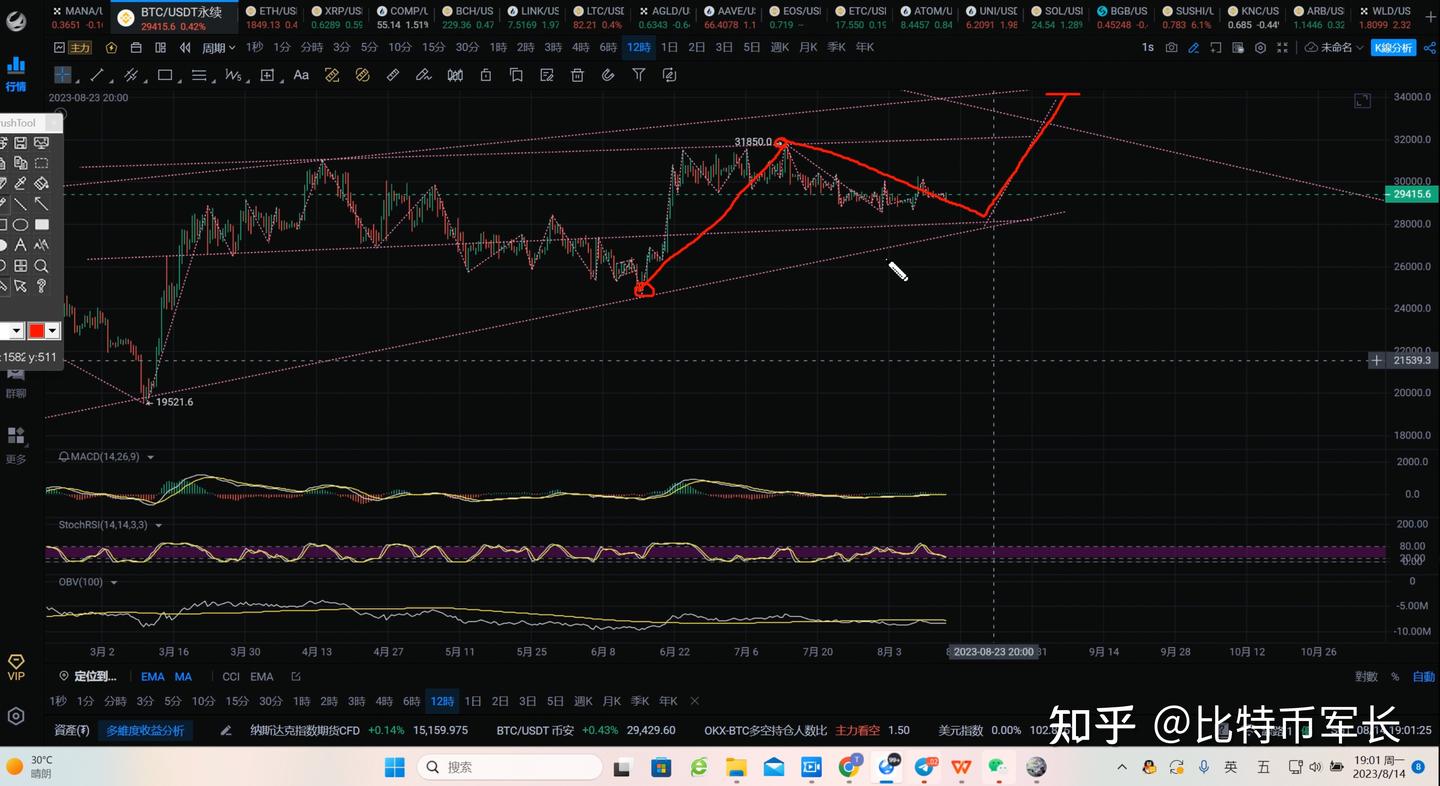Select the Elliott wave W5 tool
This screenshot has width=1440, height=786.
point(233,75)
